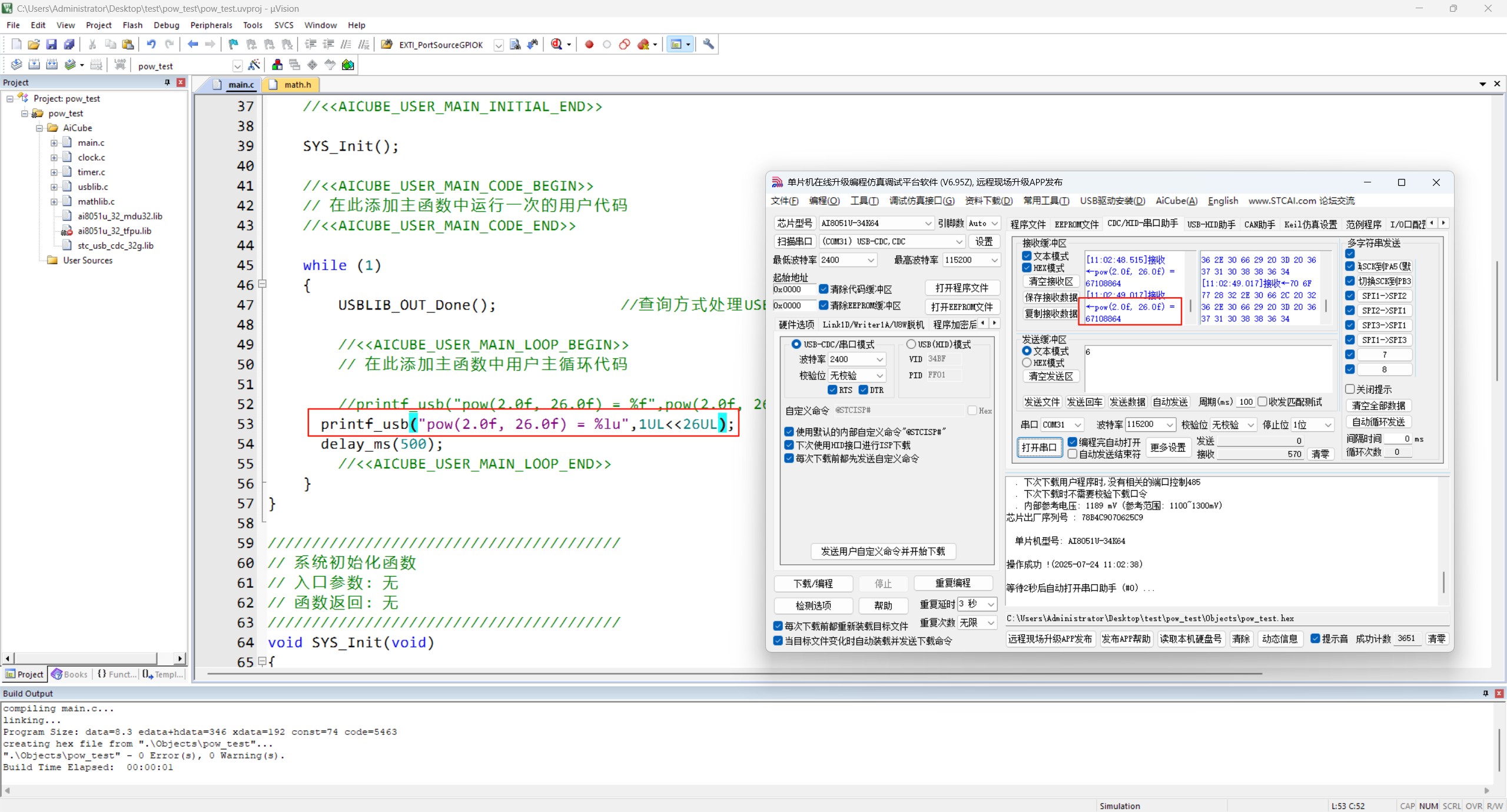
Task: Open Options for Target wand
Action: pos(254,65)
